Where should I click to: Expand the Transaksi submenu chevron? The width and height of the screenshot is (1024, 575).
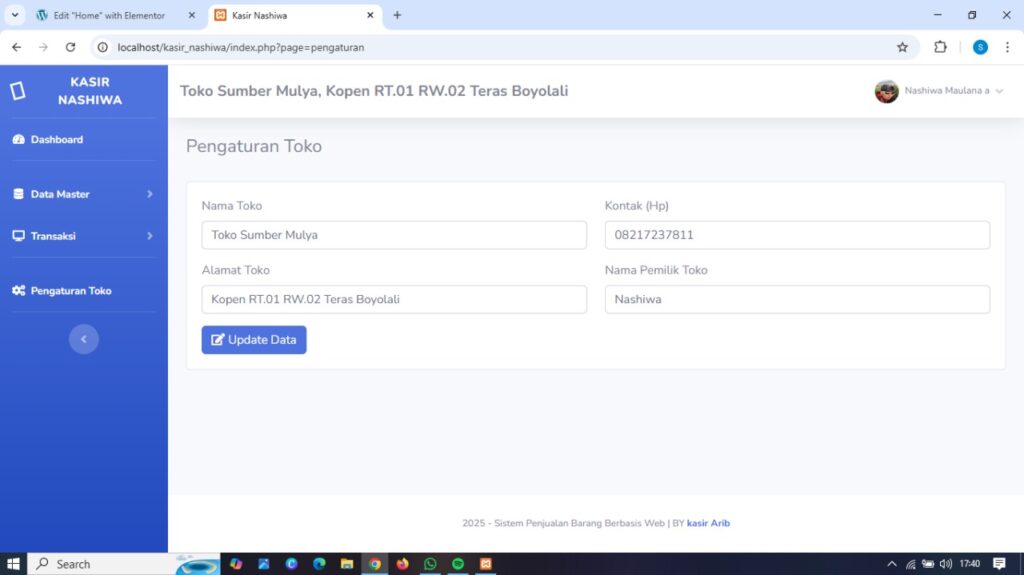tap(150, 236)
